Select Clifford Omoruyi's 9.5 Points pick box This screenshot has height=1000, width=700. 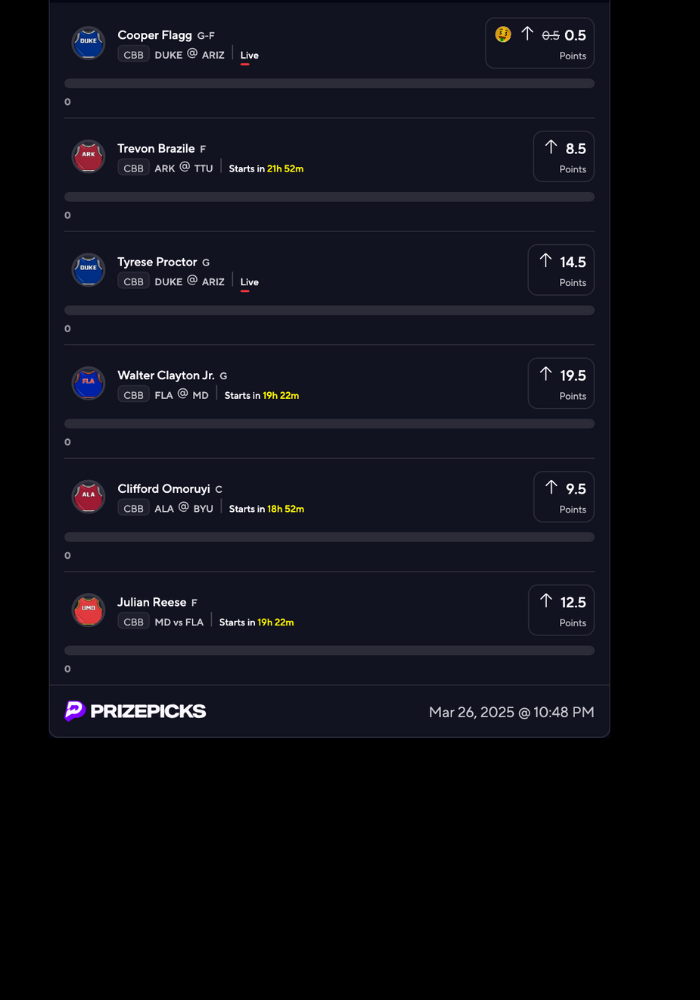[563, 497]
